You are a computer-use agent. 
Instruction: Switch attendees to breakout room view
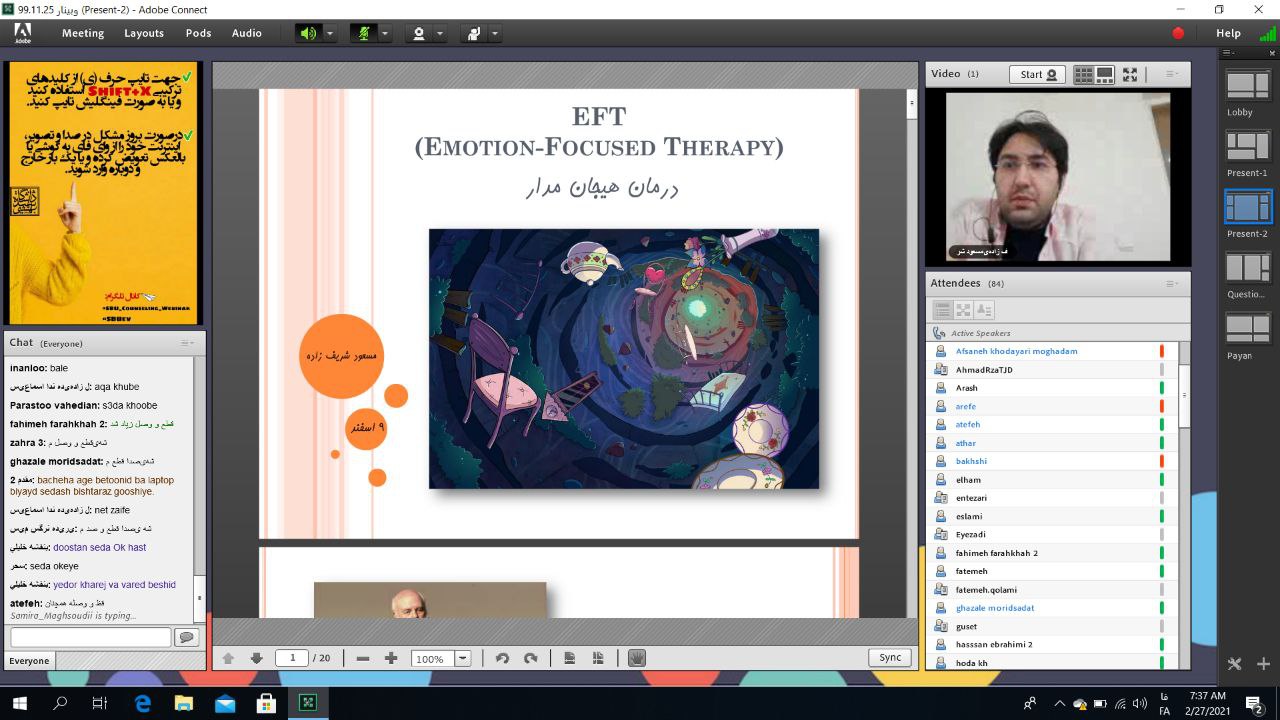(963, 310)
